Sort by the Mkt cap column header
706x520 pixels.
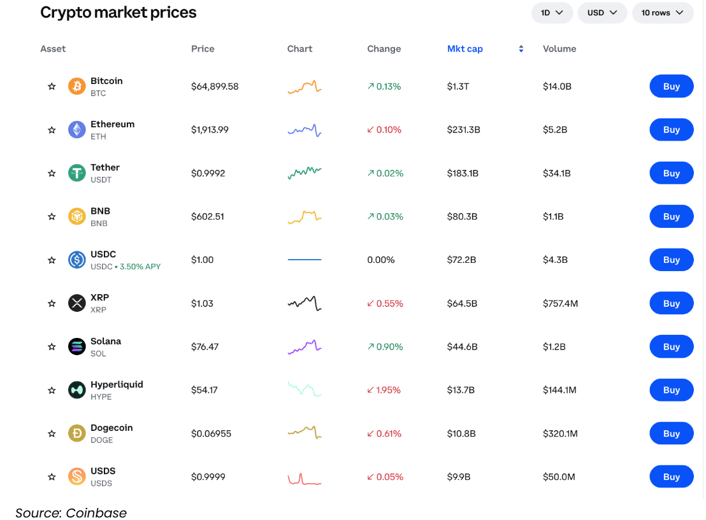tap(465, 49)
